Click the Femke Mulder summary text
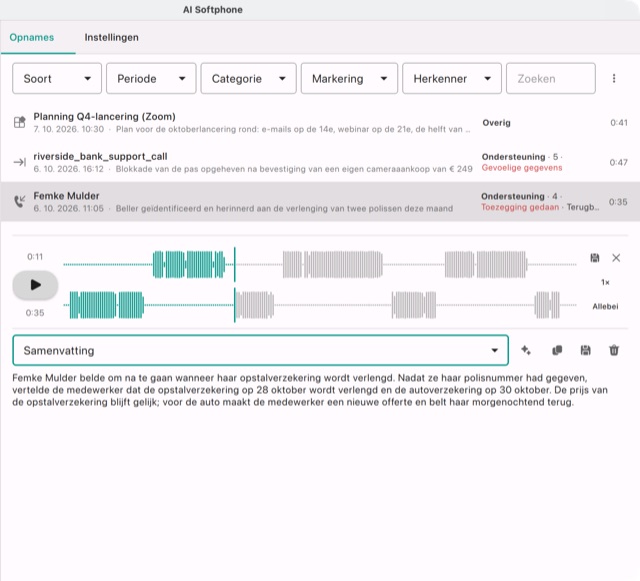Viewport: 640px width, 581px height. pos(310,390)
